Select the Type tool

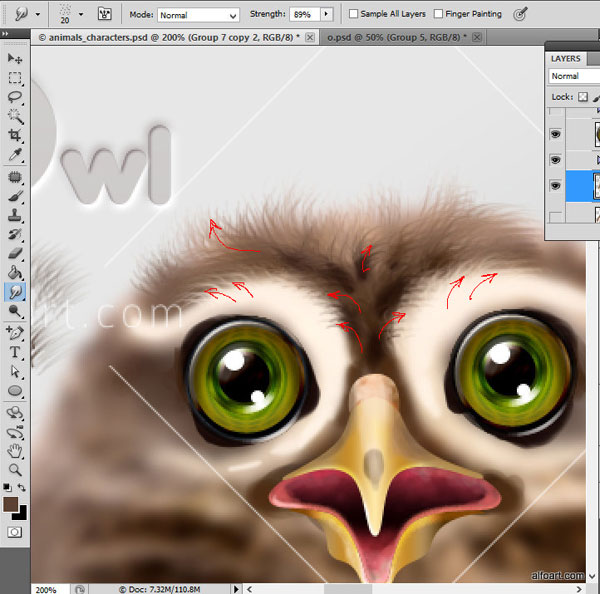point(15,352)
